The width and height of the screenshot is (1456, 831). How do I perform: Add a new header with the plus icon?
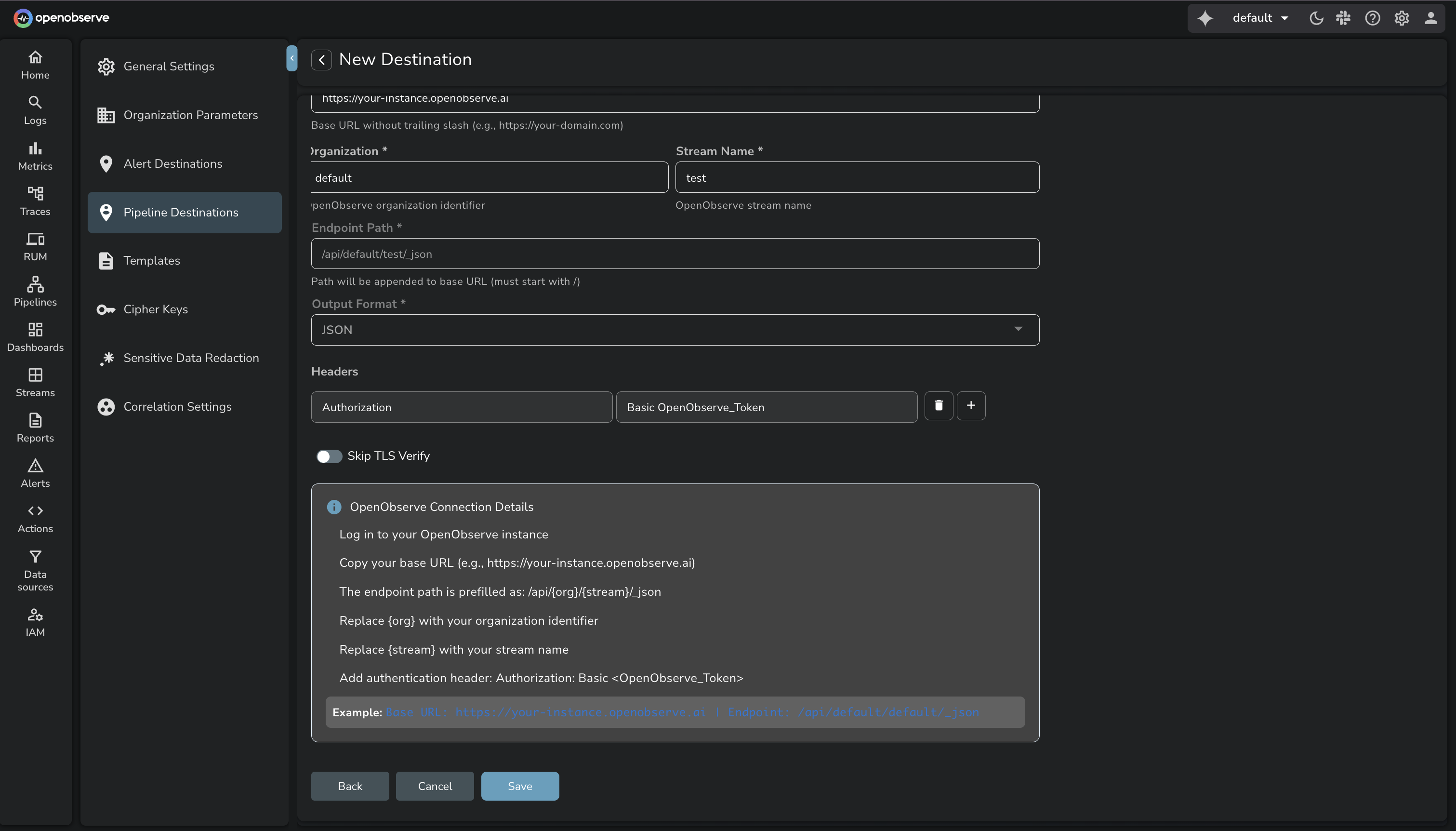971,405
